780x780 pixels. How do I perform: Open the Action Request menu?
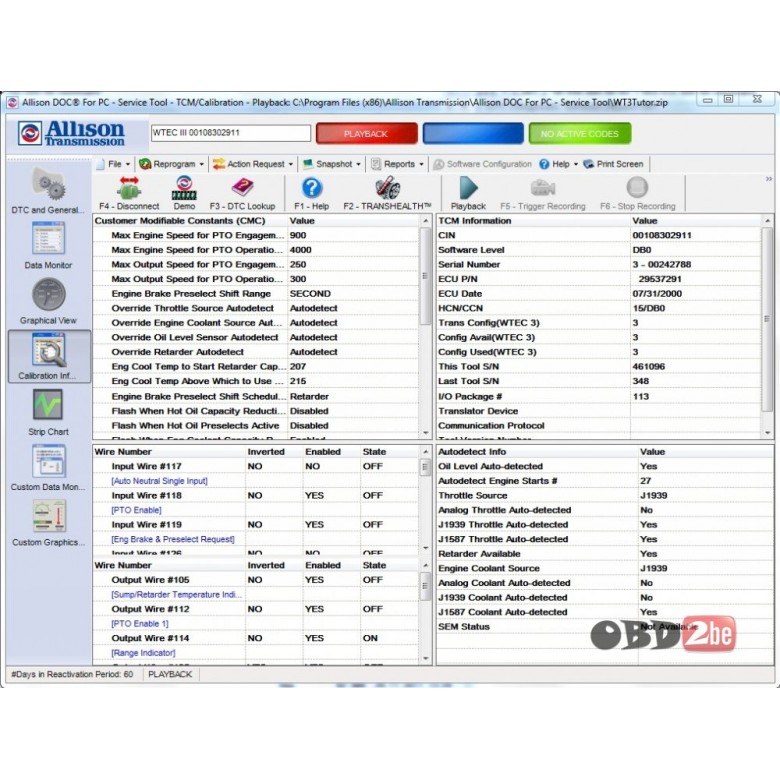pos(253,164)
